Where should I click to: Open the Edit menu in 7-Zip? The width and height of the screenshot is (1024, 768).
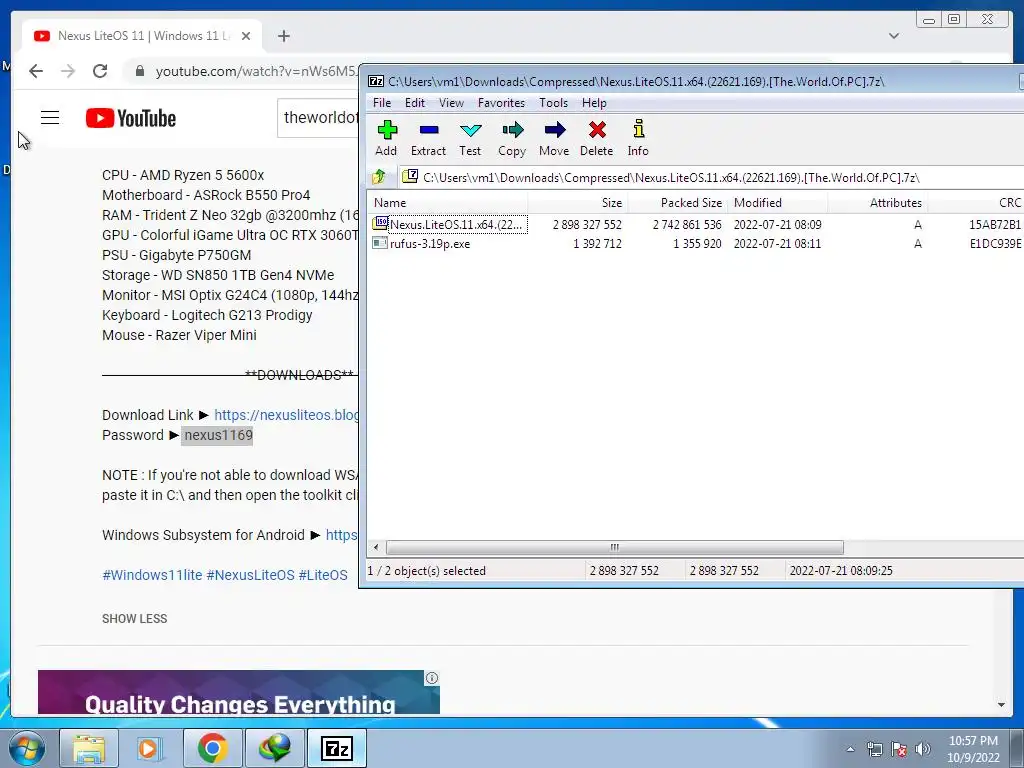coord(415,103)
